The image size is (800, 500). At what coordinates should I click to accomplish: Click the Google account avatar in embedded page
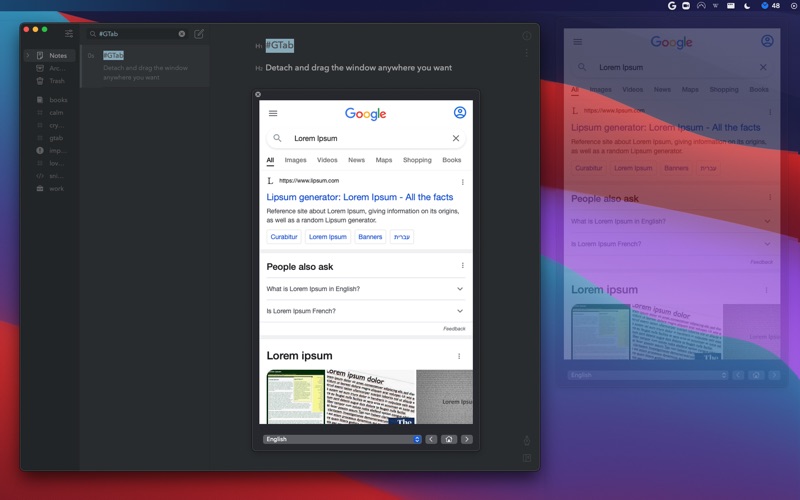click(460, 112)
